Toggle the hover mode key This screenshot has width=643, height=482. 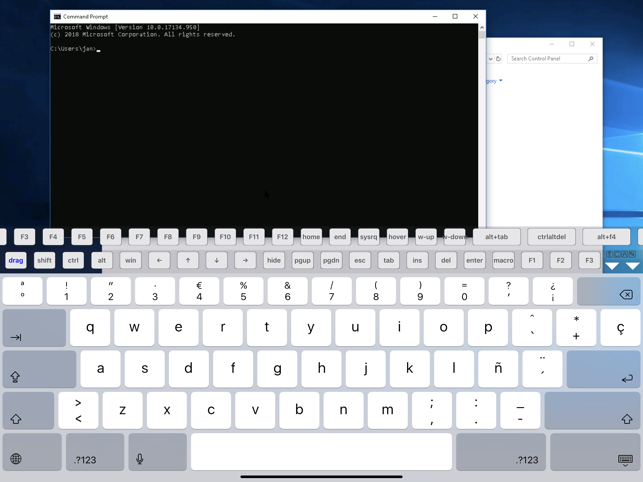coord(397,237)
